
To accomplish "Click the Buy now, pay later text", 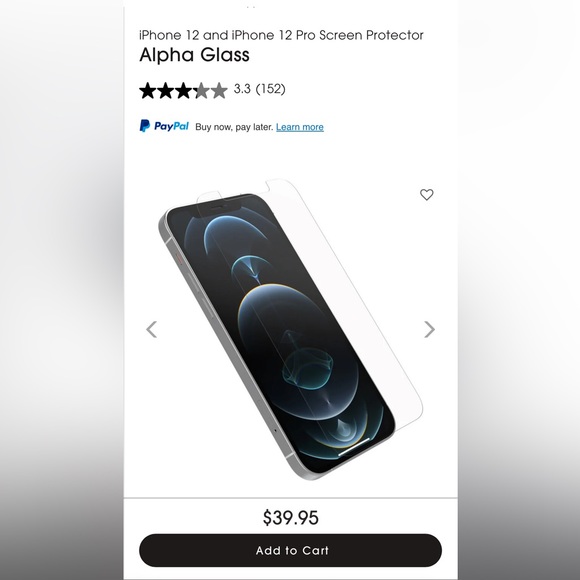I will pos(234,127).
